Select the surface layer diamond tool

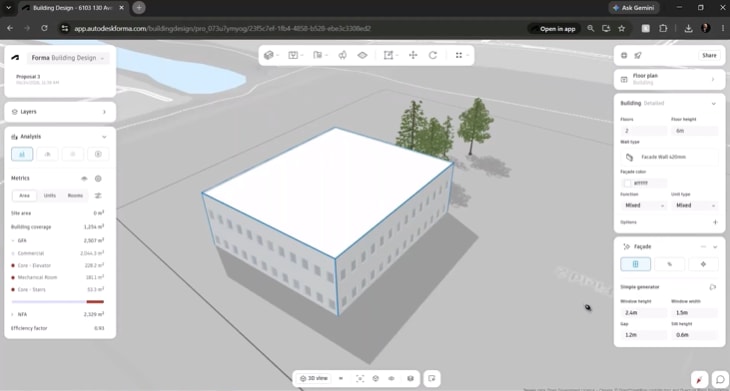click(362, 55)
